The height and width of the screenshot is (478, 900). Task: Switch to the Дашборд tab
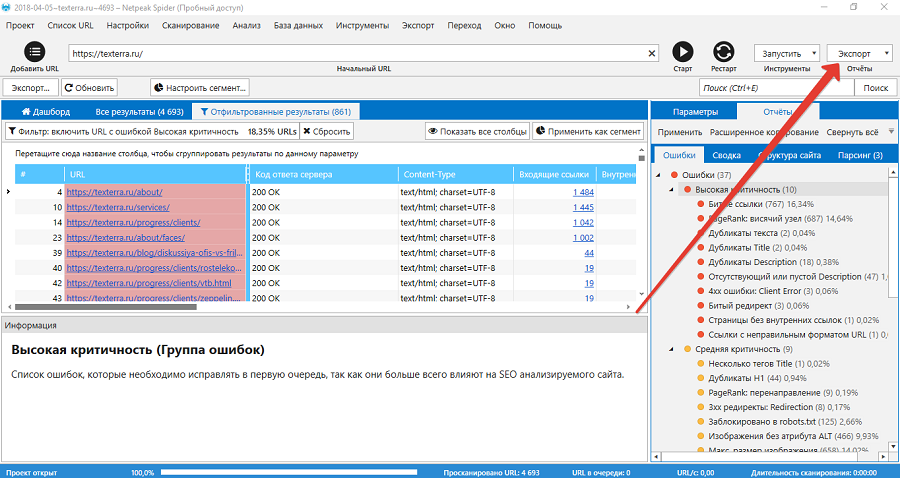coord(45,111)
